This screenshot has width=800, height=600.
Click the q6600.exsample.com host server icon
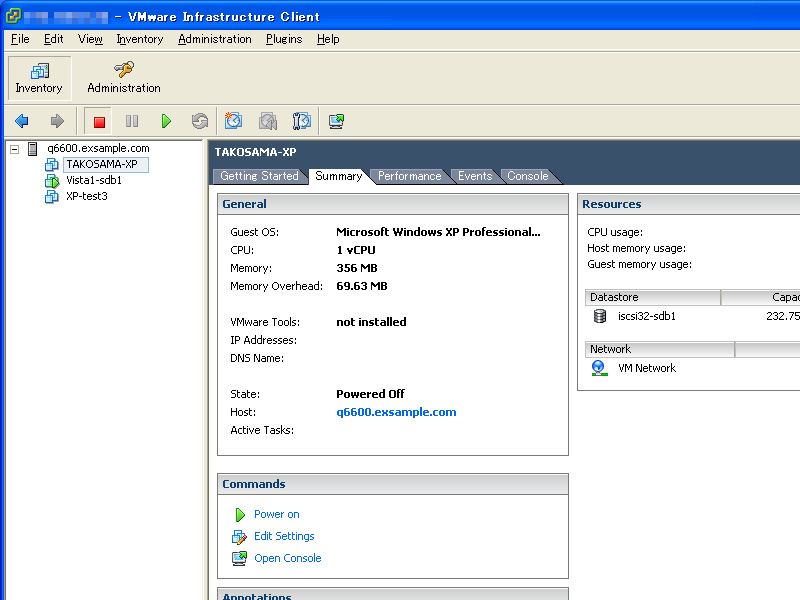pos(33,148)
